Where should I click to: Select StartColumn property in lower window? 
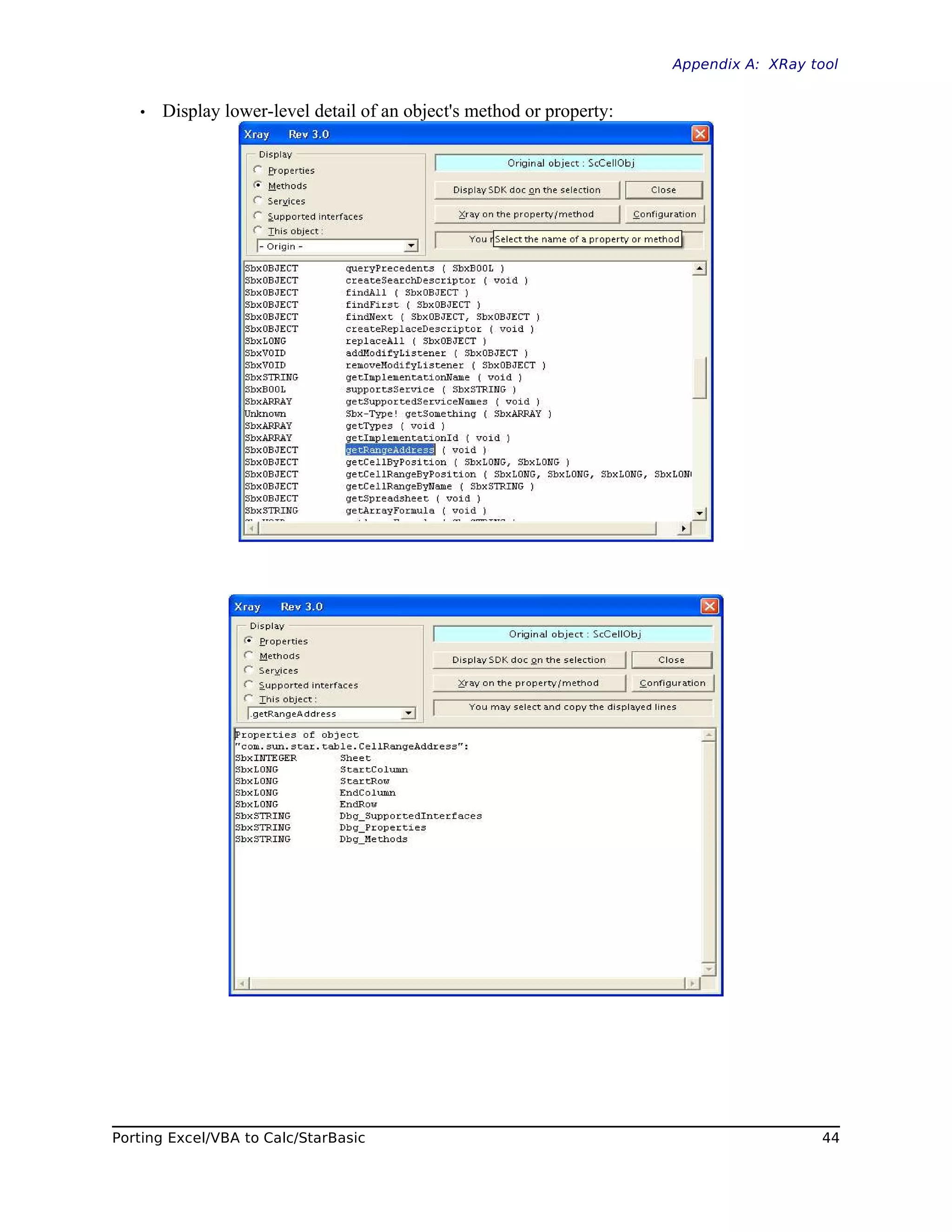[322, 769]
